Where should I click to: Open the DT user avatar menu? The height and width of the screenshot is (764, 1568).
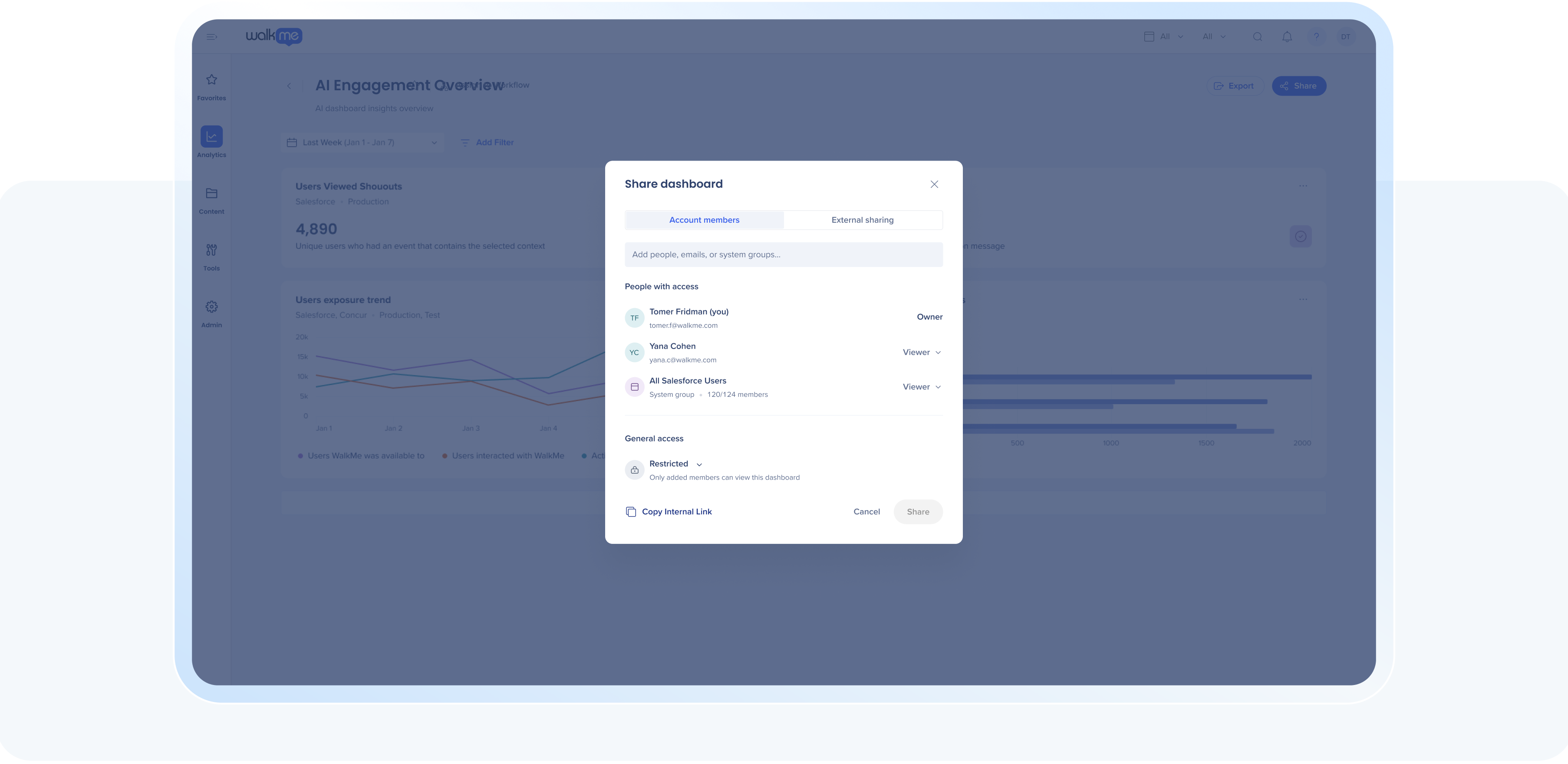[1345, 37]
